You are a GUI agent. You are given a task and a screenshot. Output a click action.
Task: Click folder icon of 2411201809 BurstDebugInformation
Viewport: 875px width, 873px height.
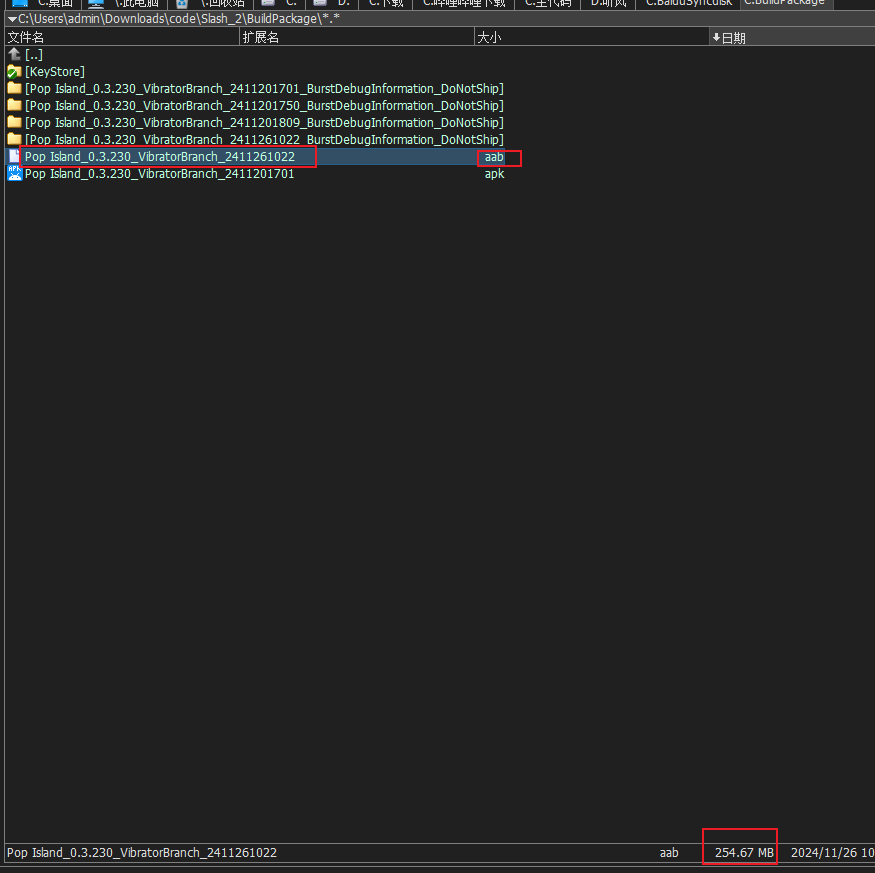click(15, 122)
